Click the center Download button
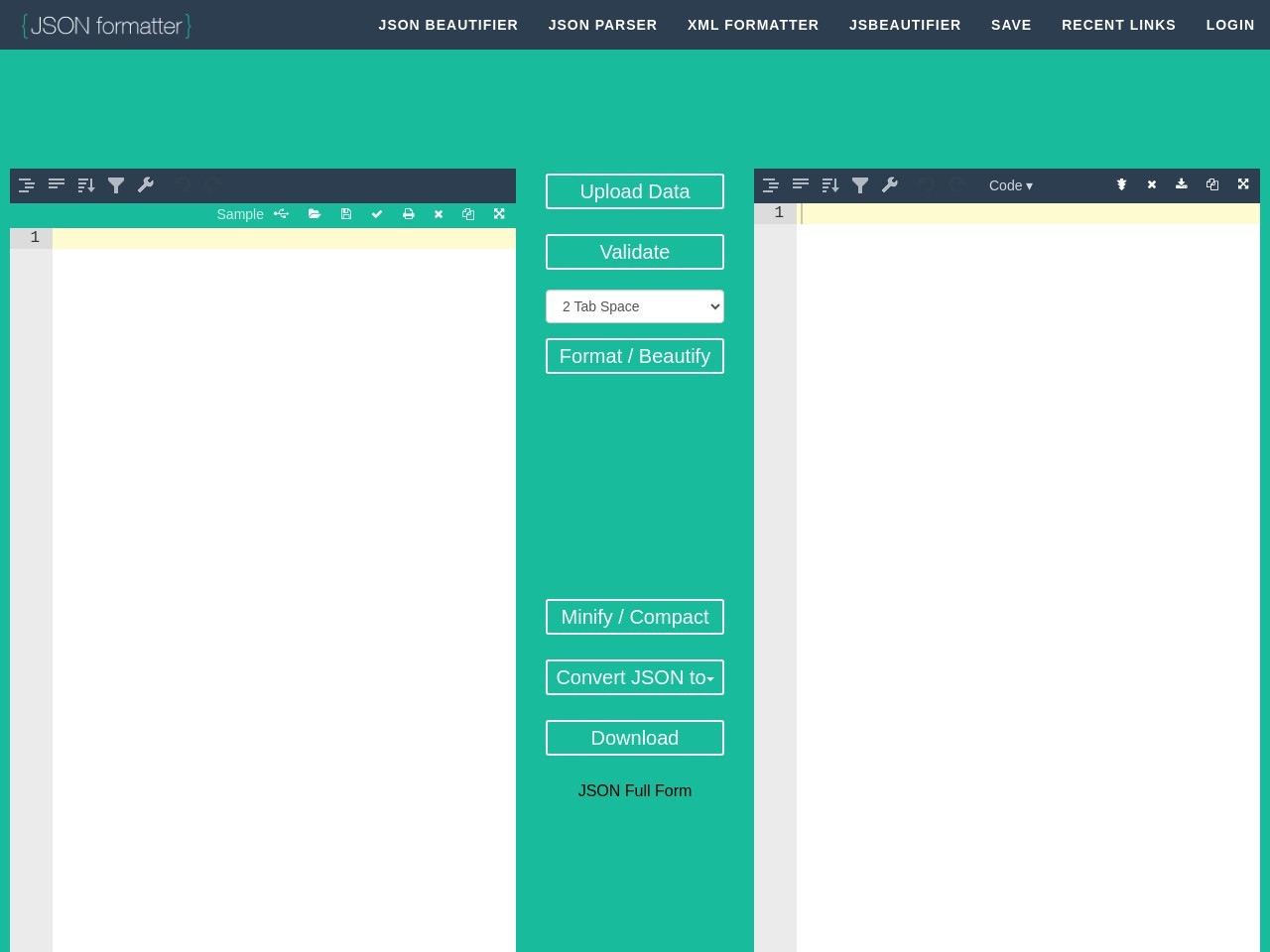1270x952 pixels. (x=635, y=738)
